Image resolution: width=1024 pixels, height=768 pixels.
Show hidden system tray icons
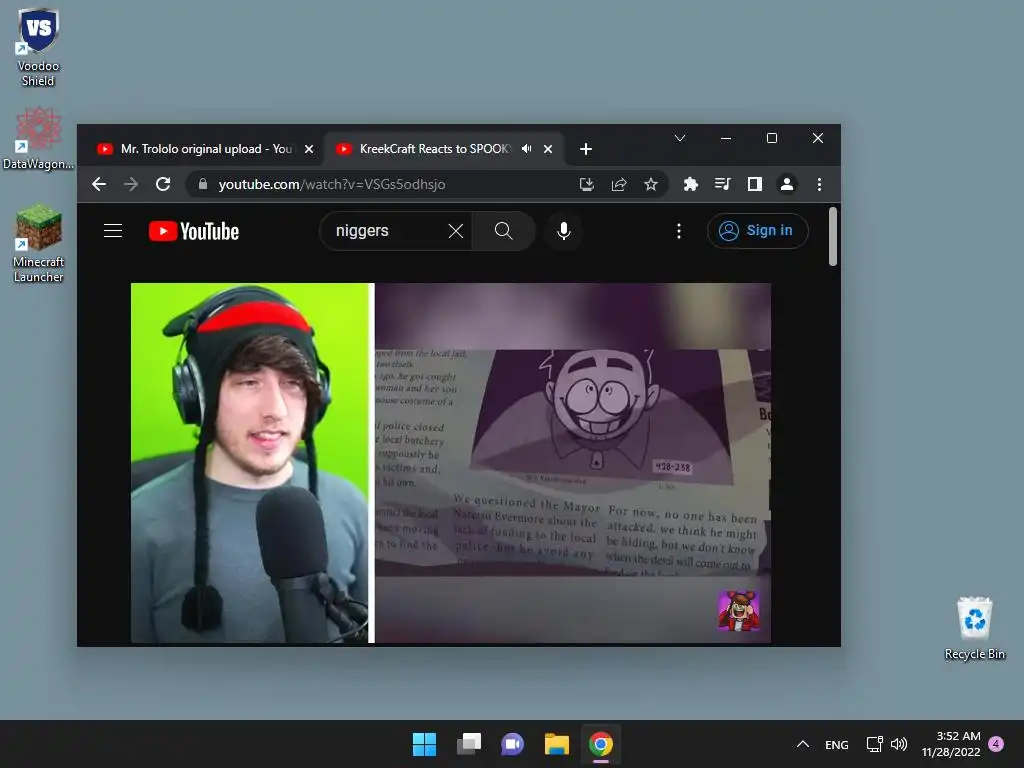(803, 744)
